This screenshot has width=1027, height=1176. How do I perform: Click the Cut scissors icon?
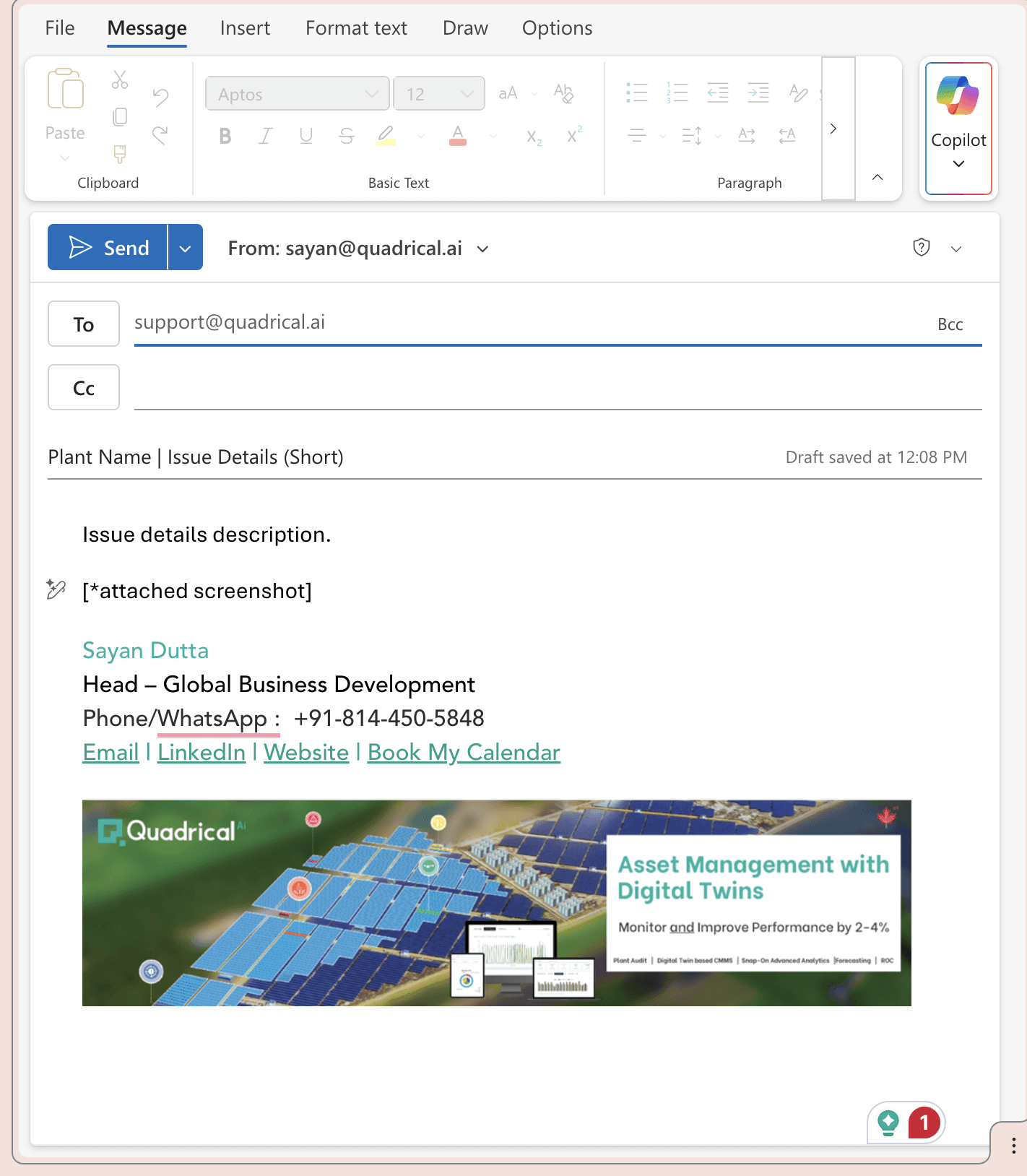[120, 79]
